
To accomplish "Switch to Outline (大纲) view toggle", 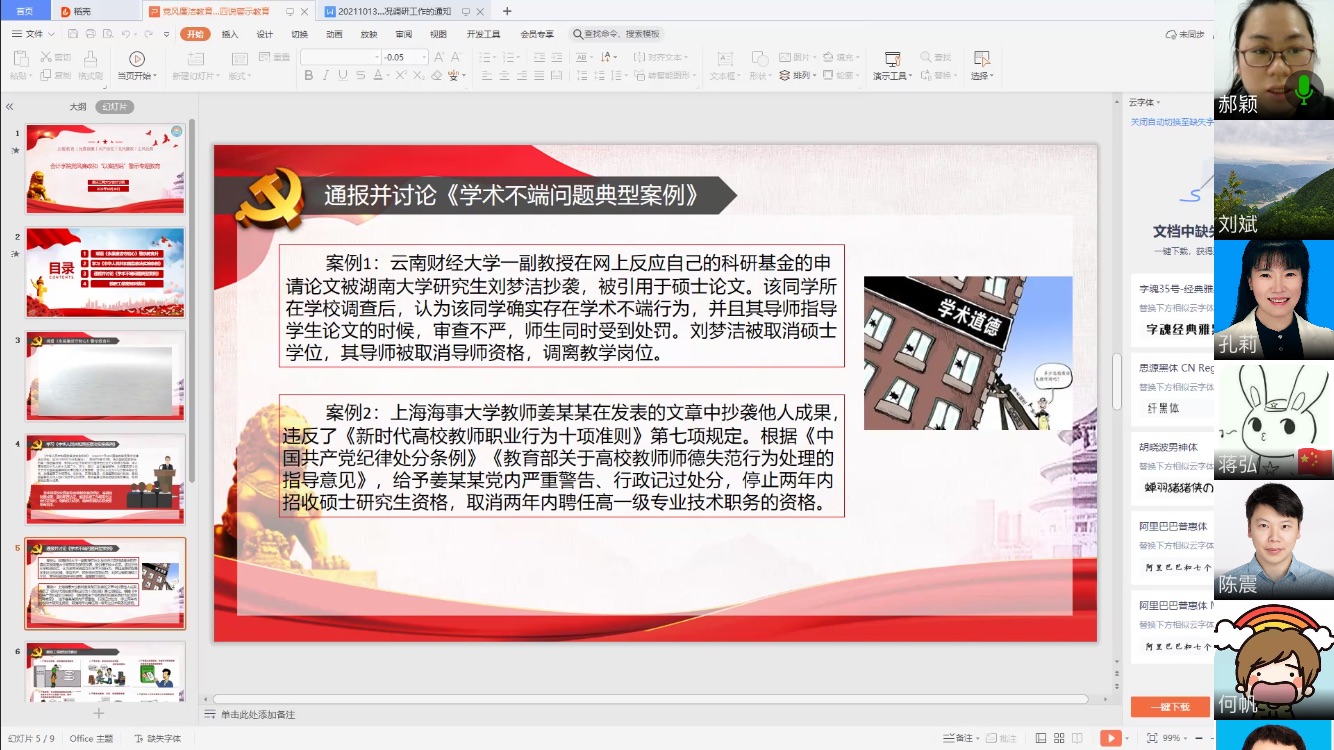I will pos(77,107).
